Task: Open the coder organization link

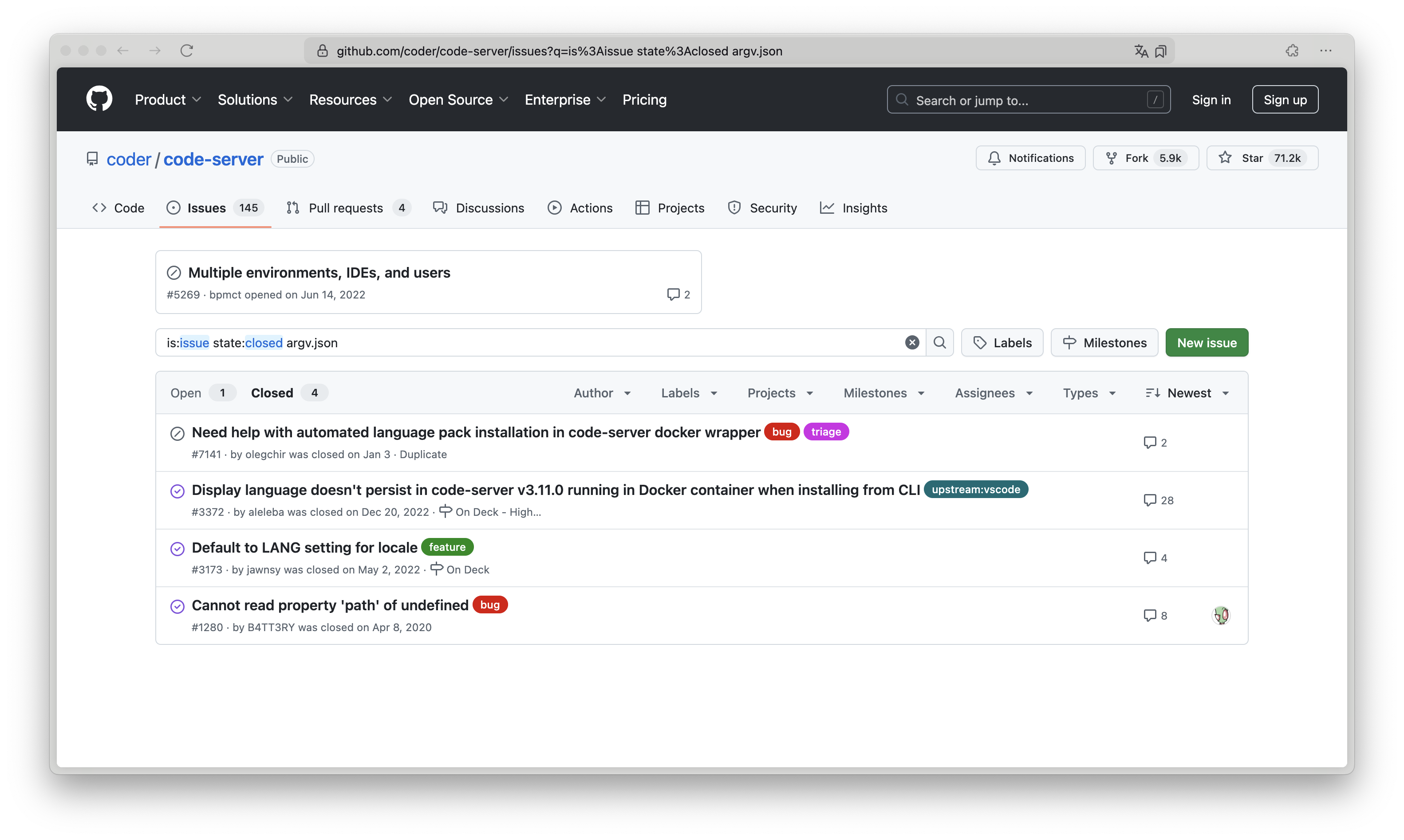Action: pos(129,159)
